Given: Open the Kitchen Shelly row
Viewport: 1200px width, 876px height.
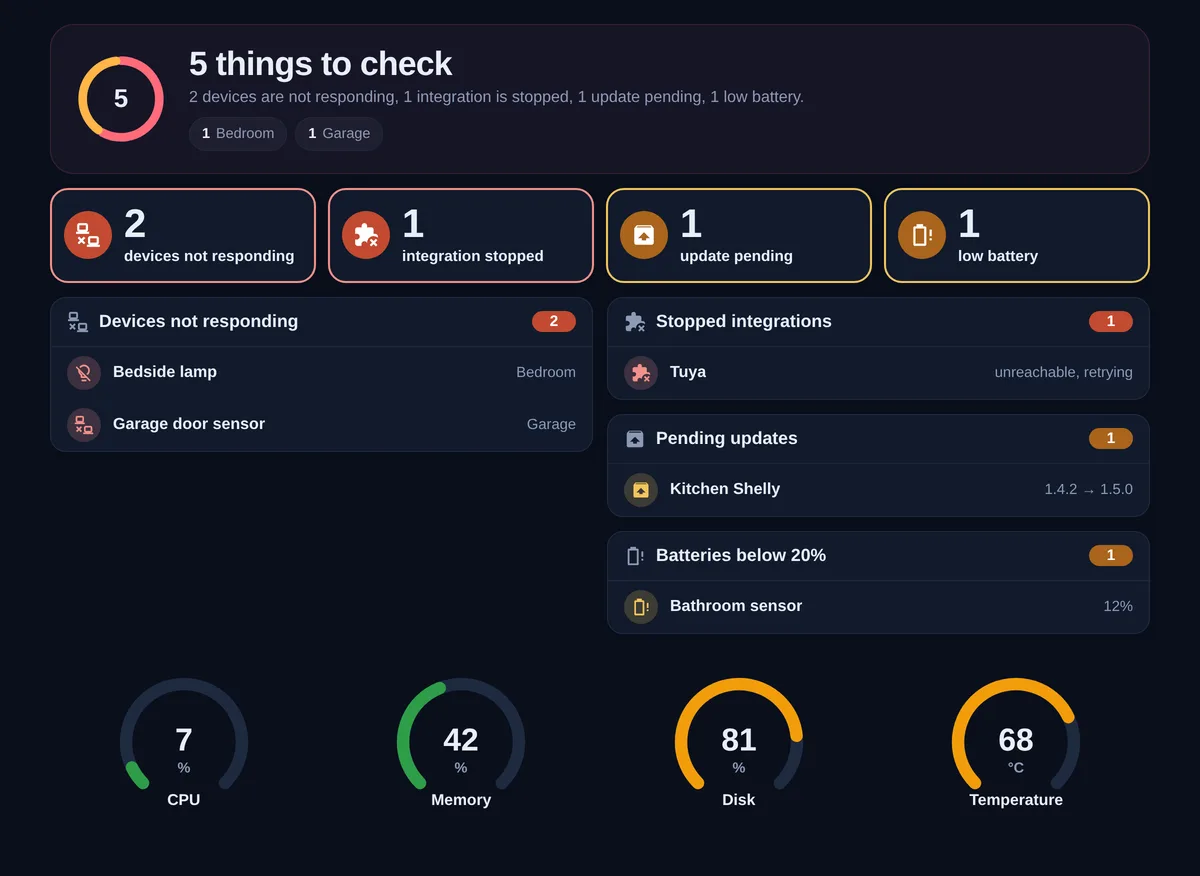Looking at the screenshot, I should (x=879, y=490).
